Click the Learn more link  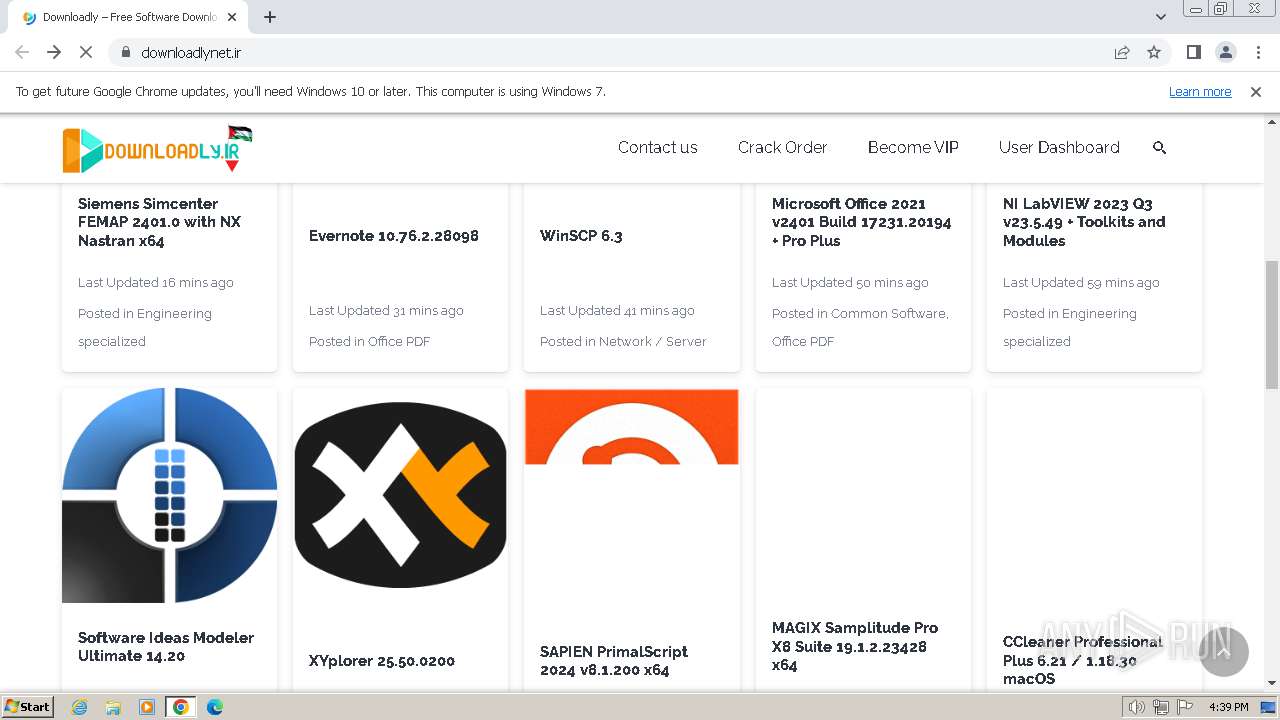(1200, 91)
